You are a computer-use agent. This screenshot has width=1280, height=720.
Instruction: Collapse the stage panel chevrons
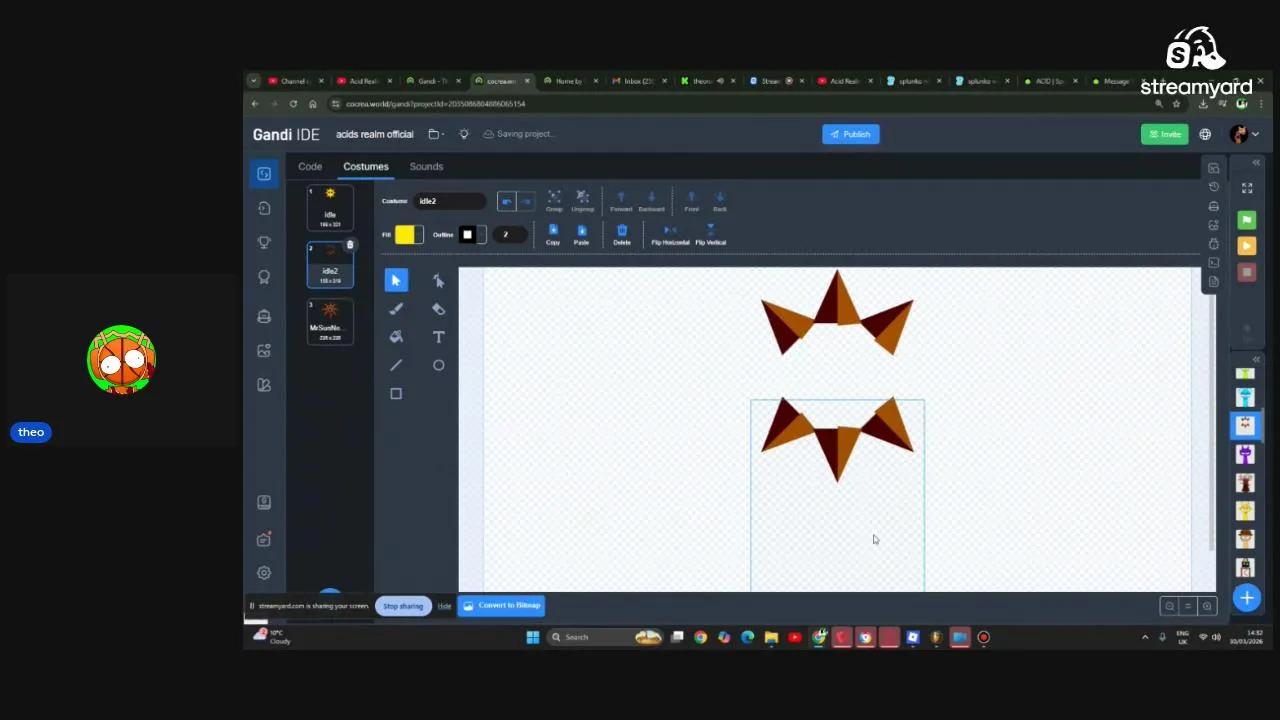tap(1257, 162)
